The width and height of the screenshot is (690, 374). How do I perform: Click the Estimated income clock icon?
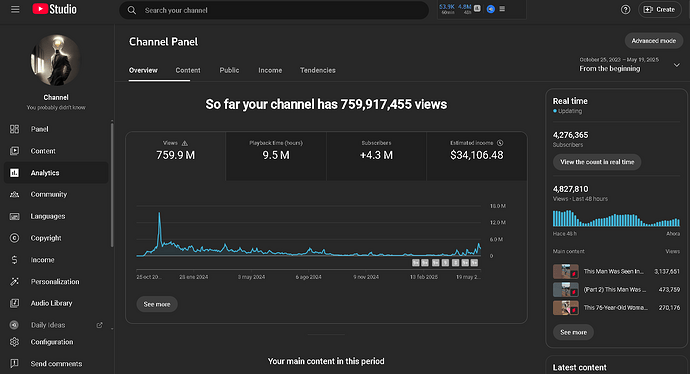(500, 143)
